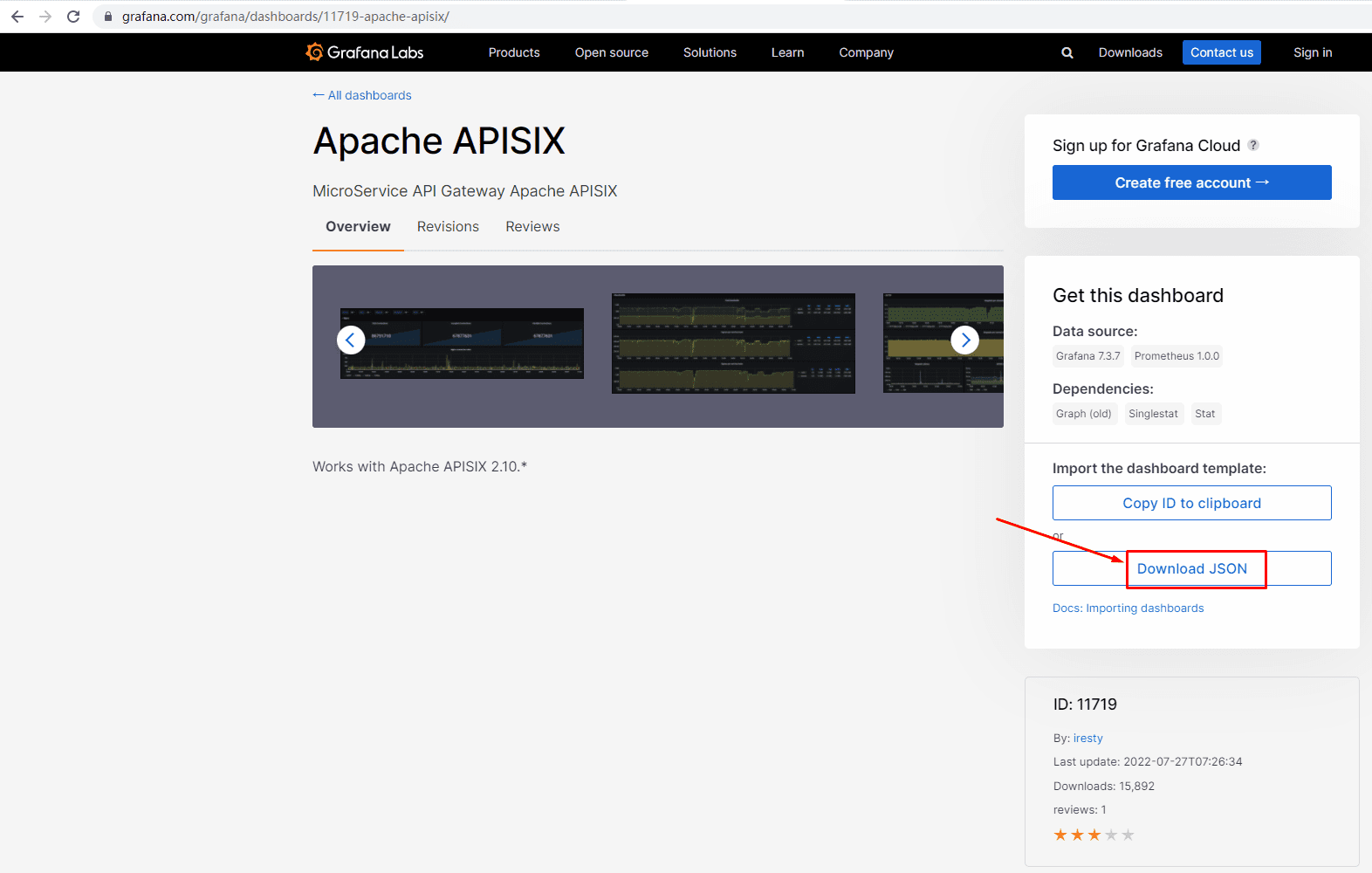Image resolution: width=1372 pixels, height=873 pixels.
Task: Open the first dashboard screenshot thumbnail
Action: [462, 343]
